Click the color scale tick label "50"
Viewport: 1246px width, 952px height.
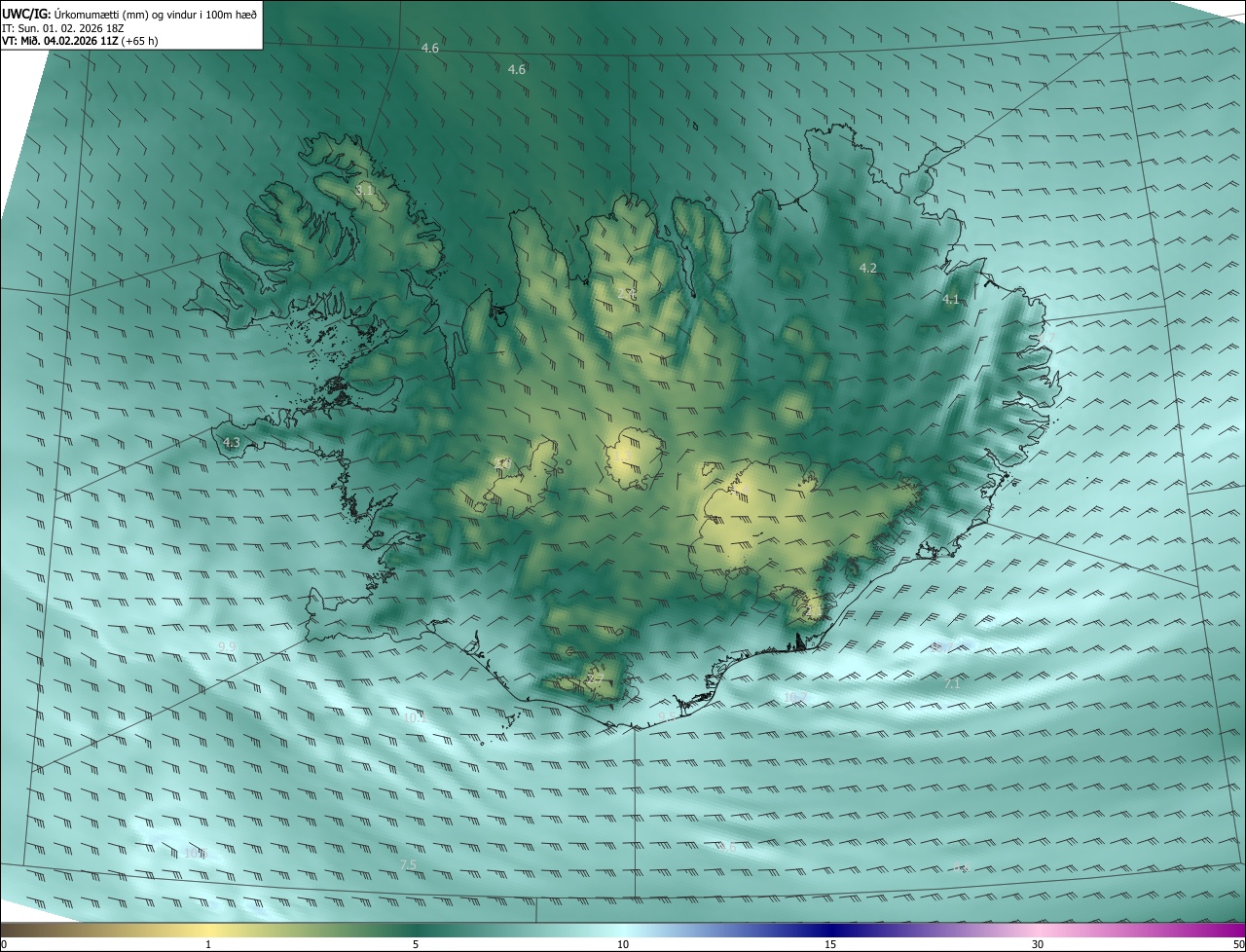point(1239,944)
